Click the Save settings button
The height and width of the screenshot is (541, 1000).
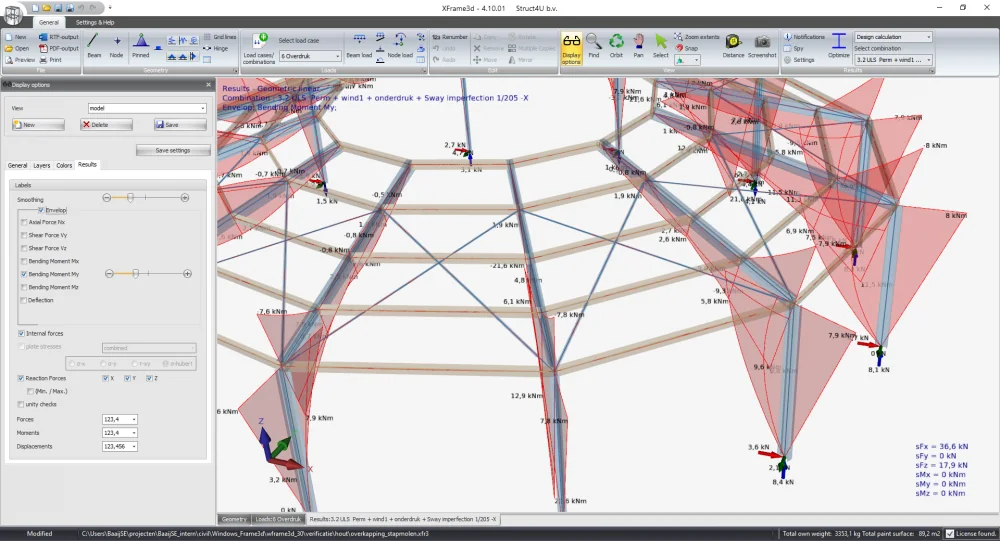(x=173, y=150)
